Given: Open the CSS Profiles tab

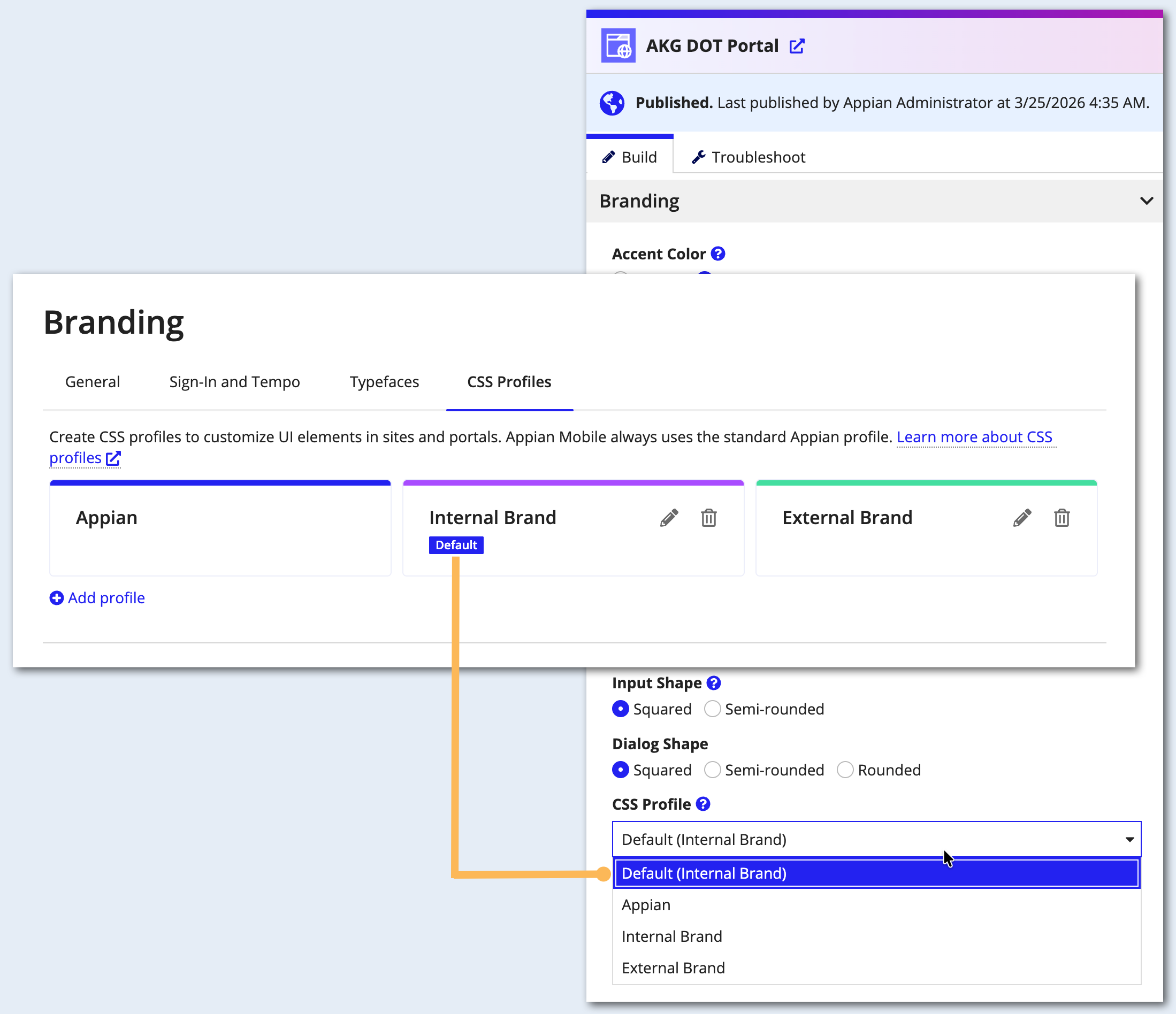Looking at the screenshot, I should click(x=509, y=382).
